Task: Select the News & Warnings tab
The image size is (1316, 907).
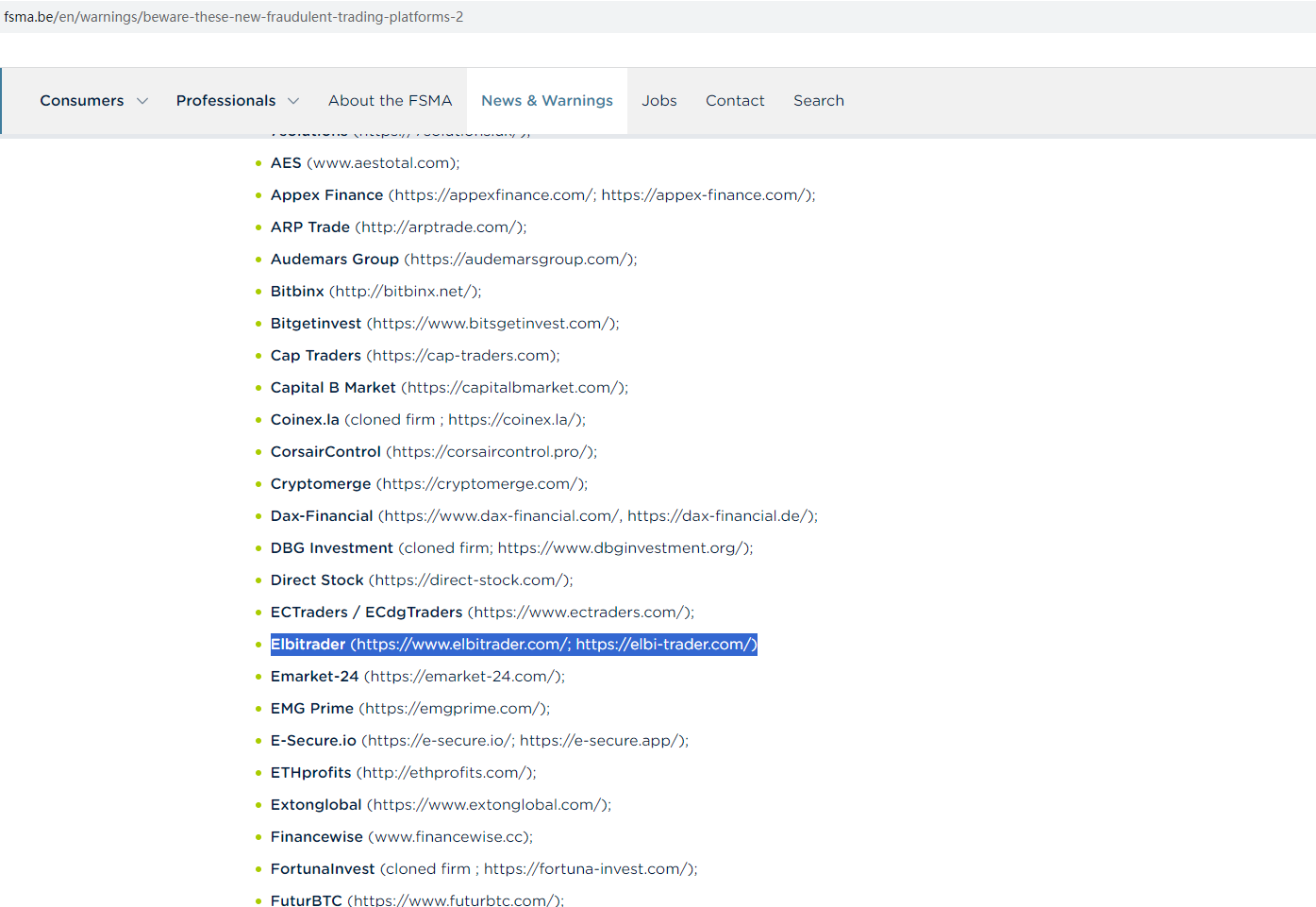Action: click(x=546, y=101)
